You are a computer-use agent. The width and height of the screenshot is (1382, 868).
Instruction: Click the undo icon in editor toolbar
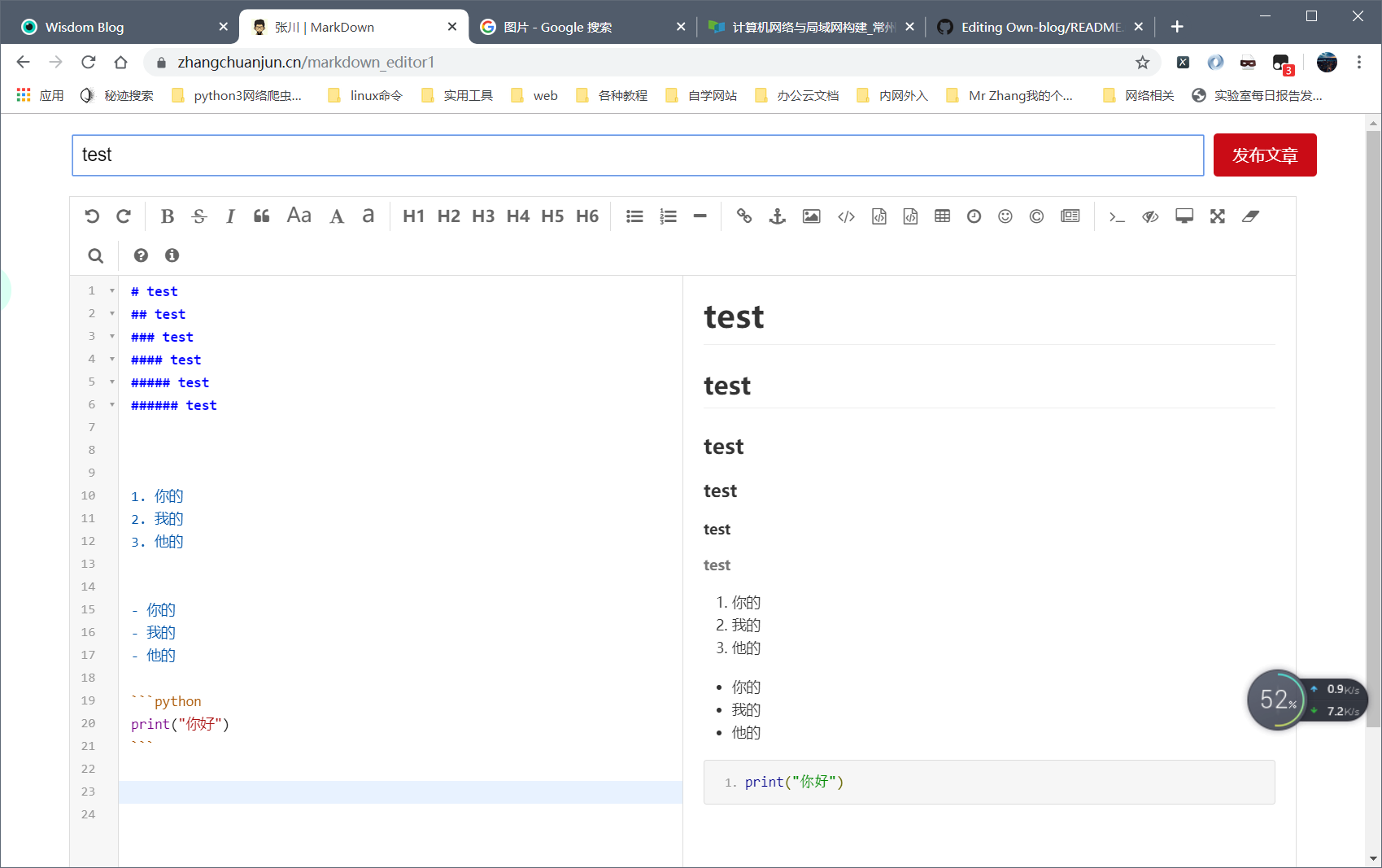click(92, 216)
